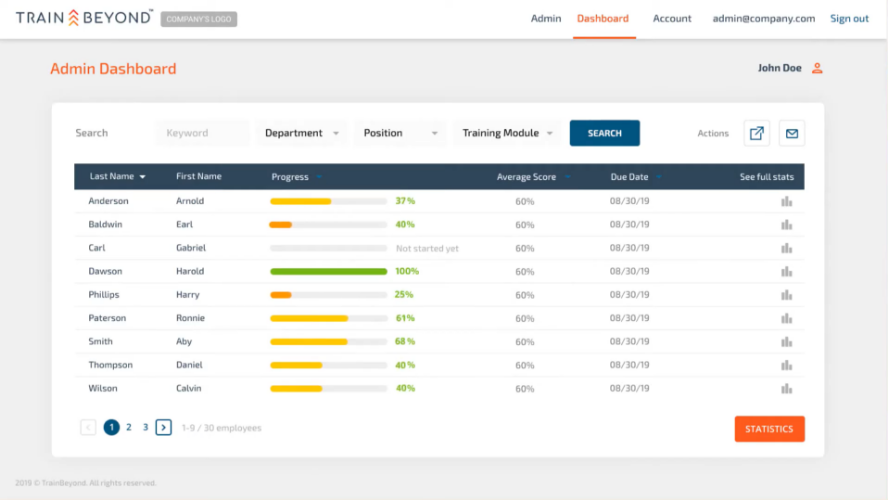Click the Train Beyond logo
Viewport: 890px width, 500px height.
point(84,18)
